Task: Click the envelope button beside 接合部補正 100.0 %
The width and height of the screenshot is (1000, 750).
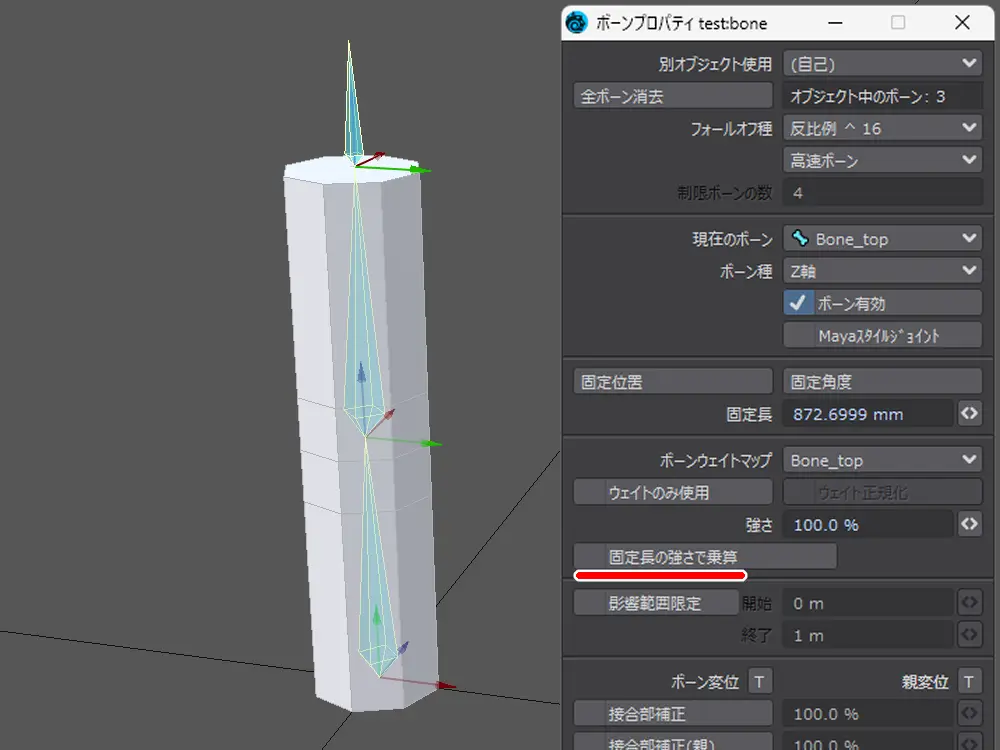Action: click(968, 714)
